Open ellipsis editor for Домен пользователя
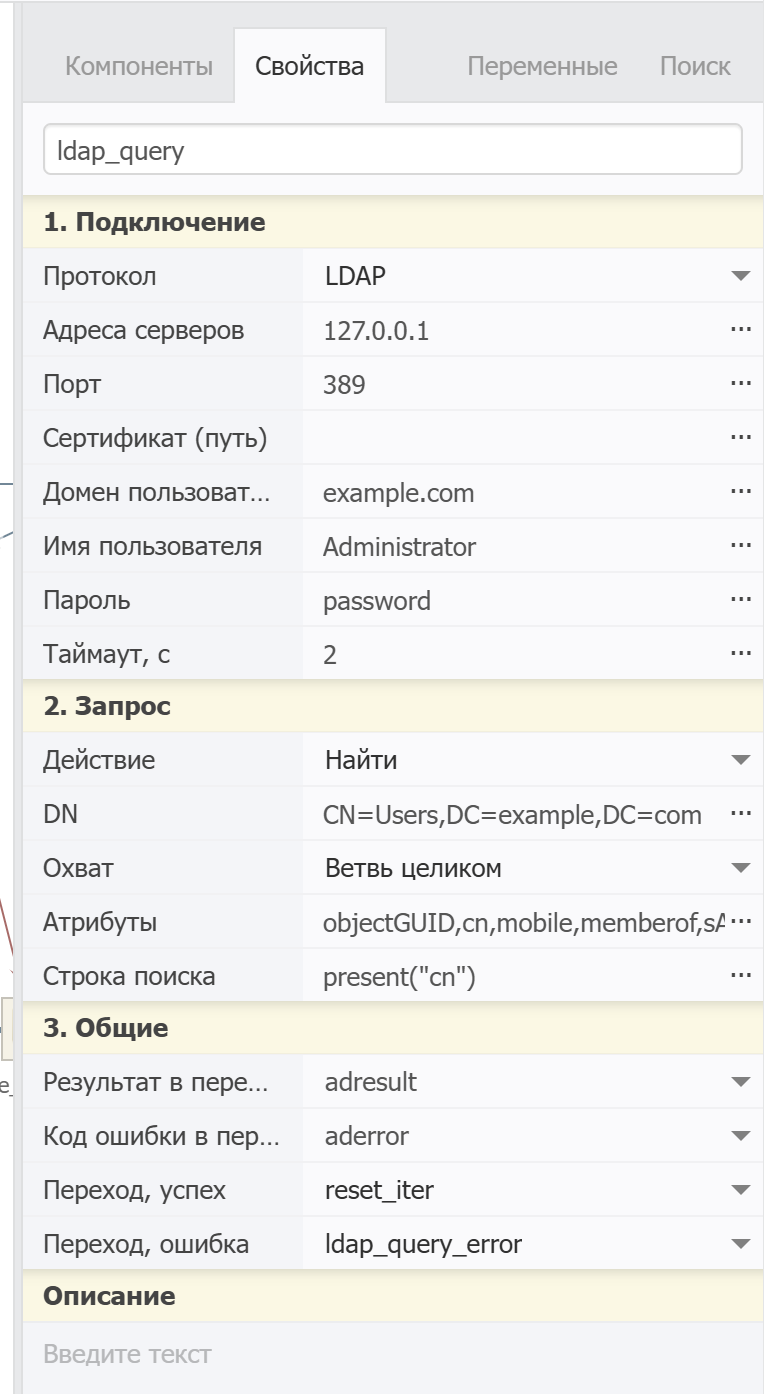Screen dimensions: 764x1394 click(x=740, y=492)
